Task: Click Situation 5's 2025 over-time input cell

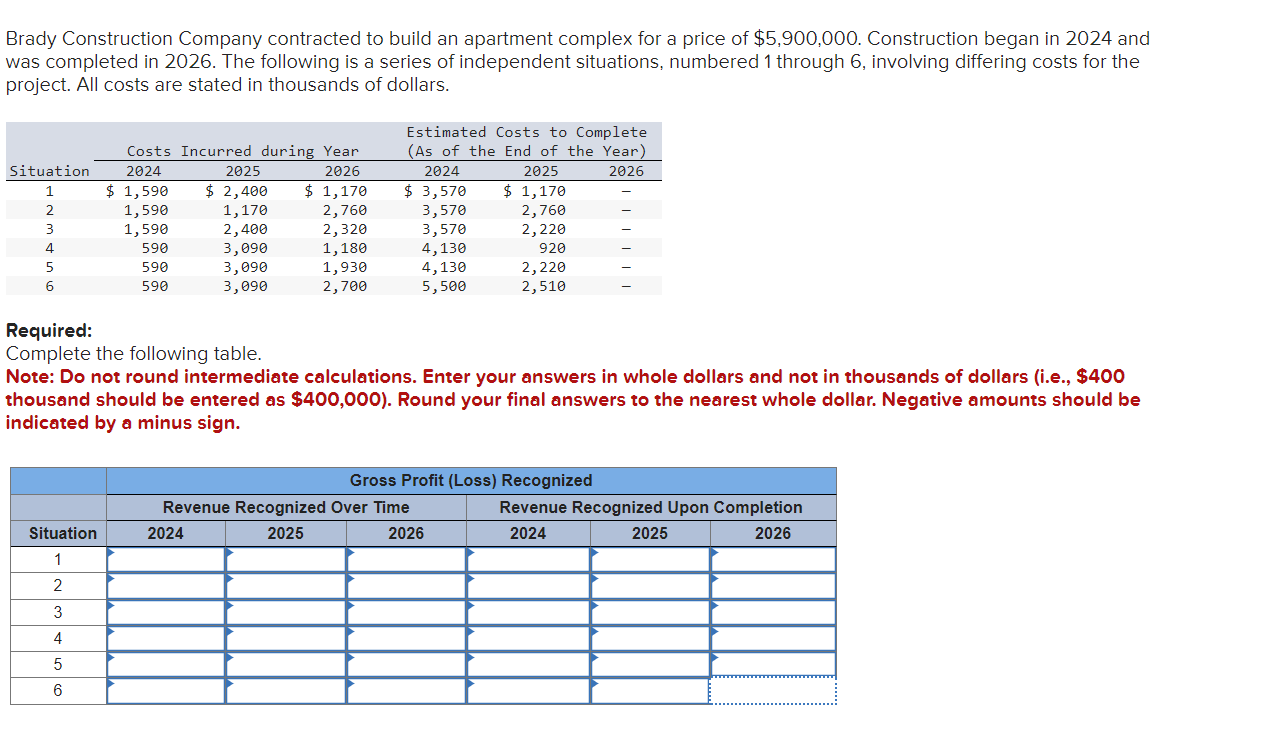Action: tap(285, 663)
